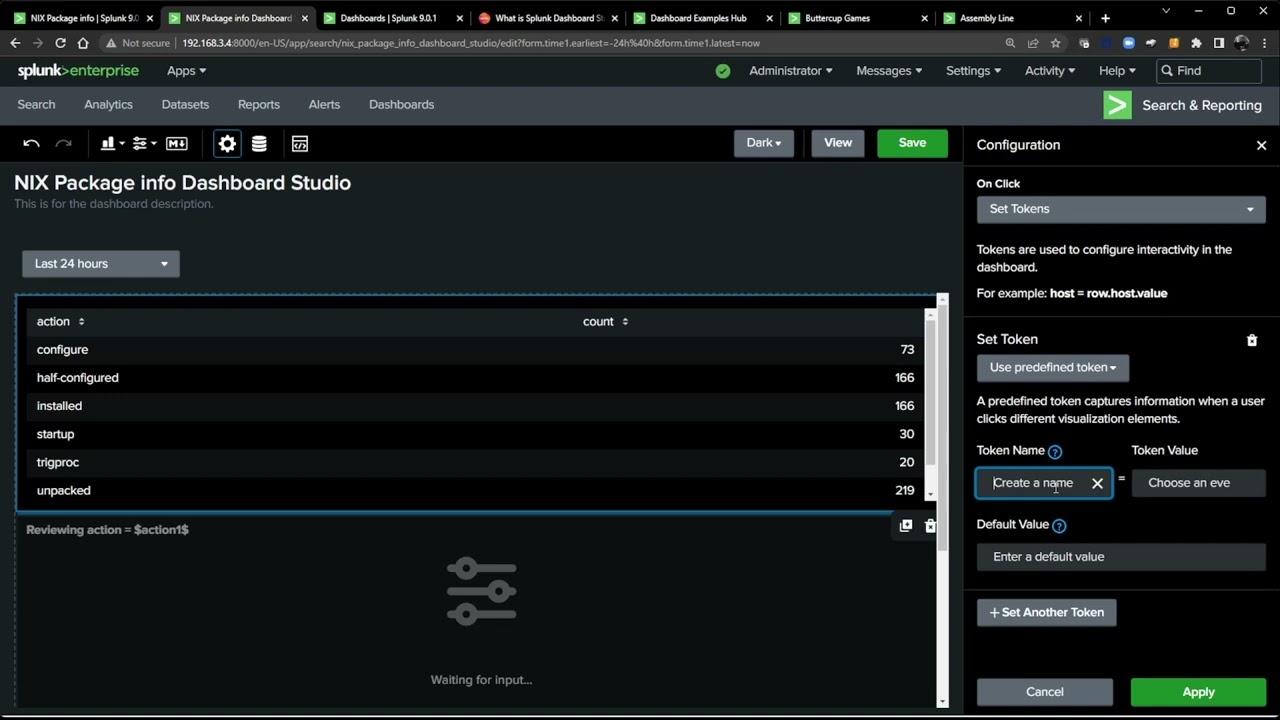Screen dimensions: 1280x720
Task: Open the data sources database icon
Action: point(259,144)
